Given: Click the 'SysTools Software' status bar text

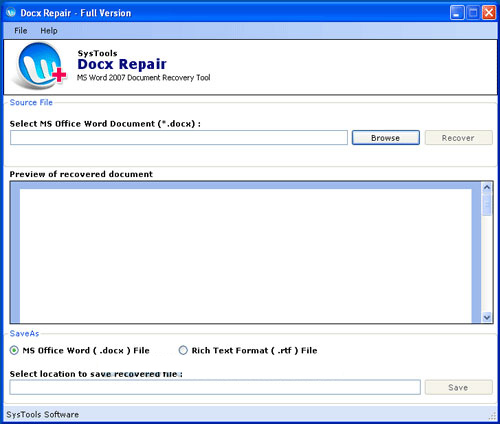Looking at the screenshot, I should (43, 415).
